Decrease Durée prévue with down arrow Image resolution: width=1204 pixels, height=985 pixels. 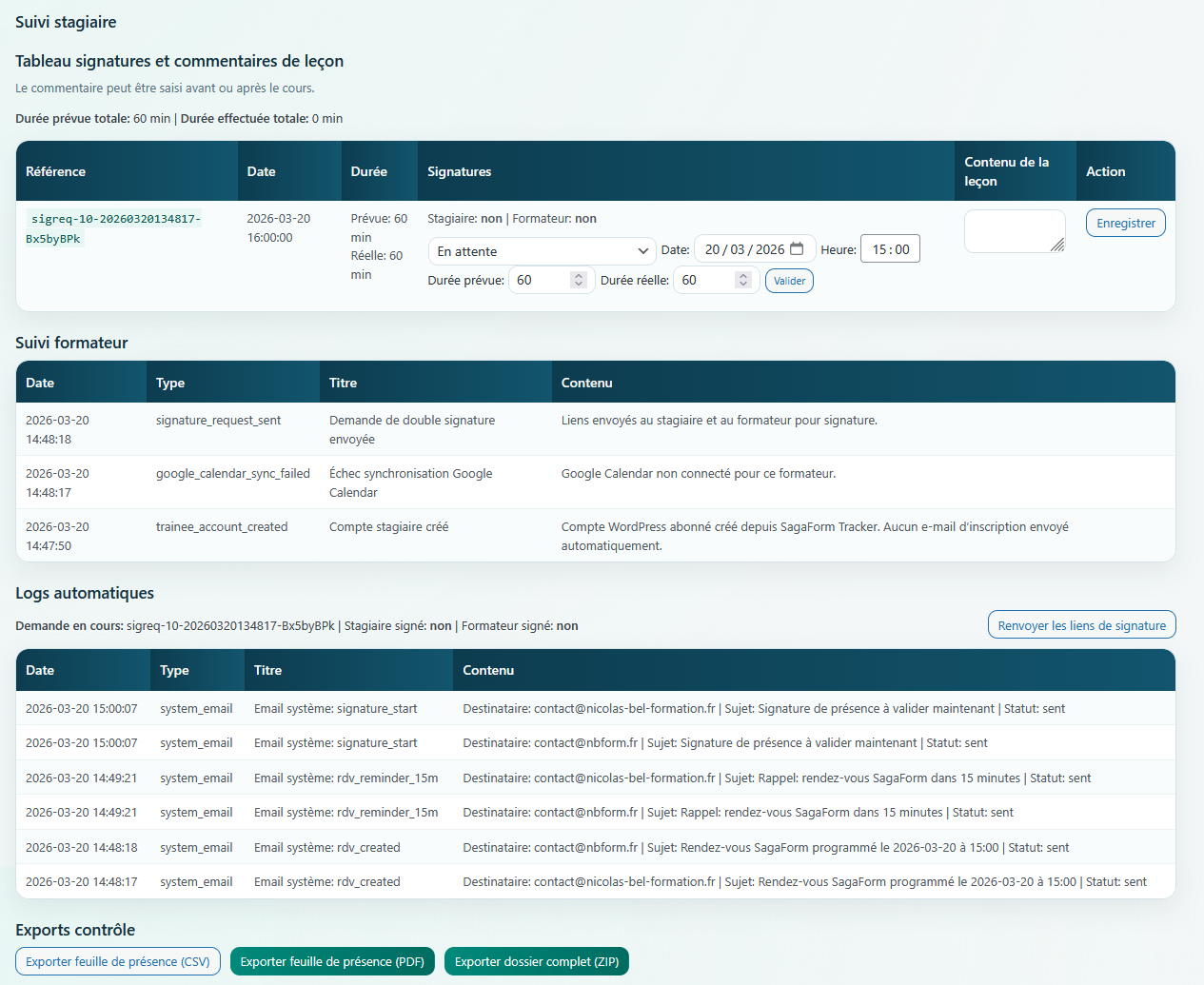coord(578,284)
